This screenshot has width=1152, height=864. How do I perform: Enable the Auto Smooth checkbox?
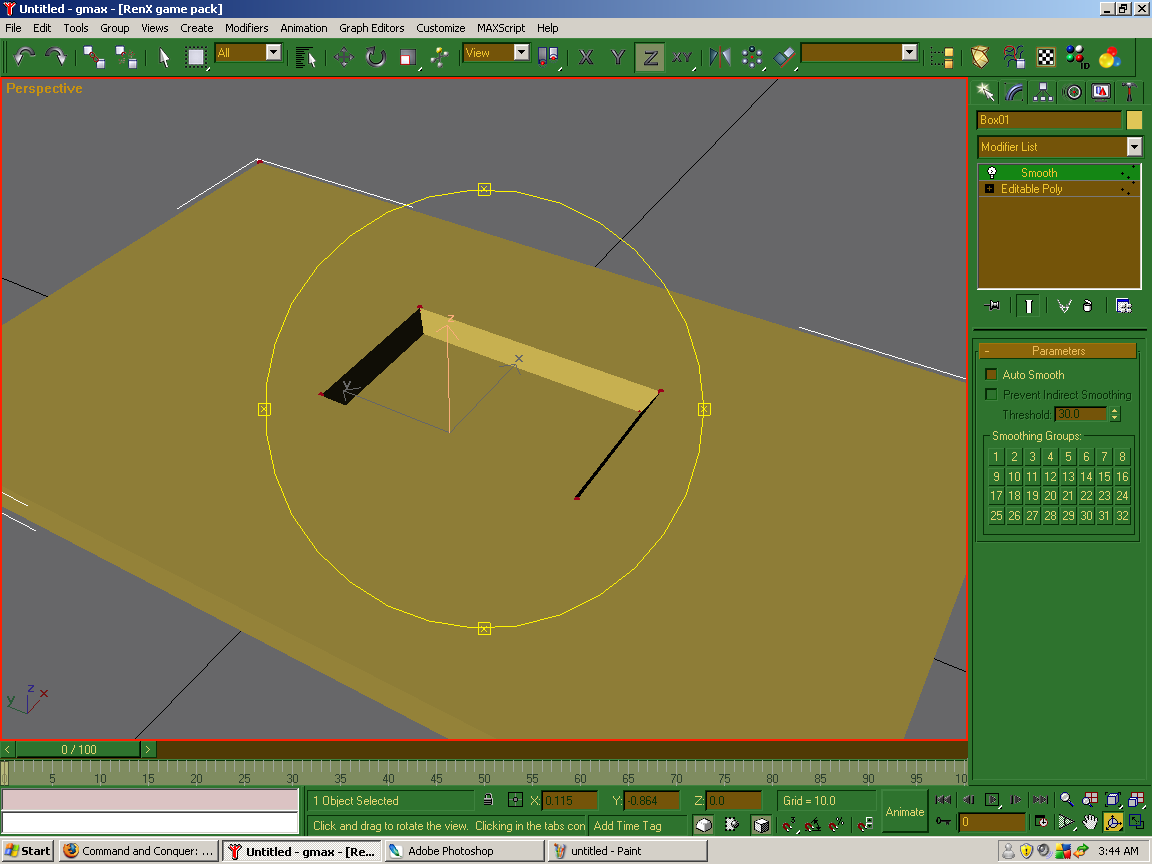click(x=992, y=374)
